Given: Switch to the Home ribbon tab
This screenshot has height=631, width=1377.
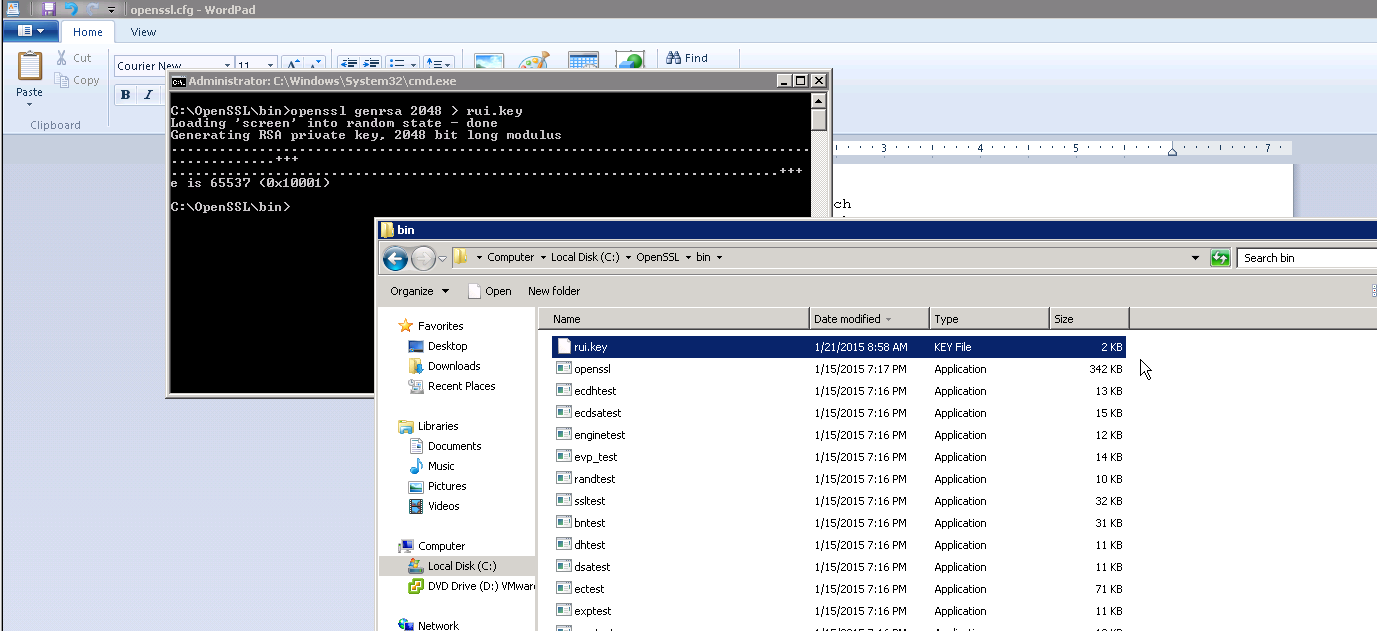Looking at the screenshot, I should 88,32.
